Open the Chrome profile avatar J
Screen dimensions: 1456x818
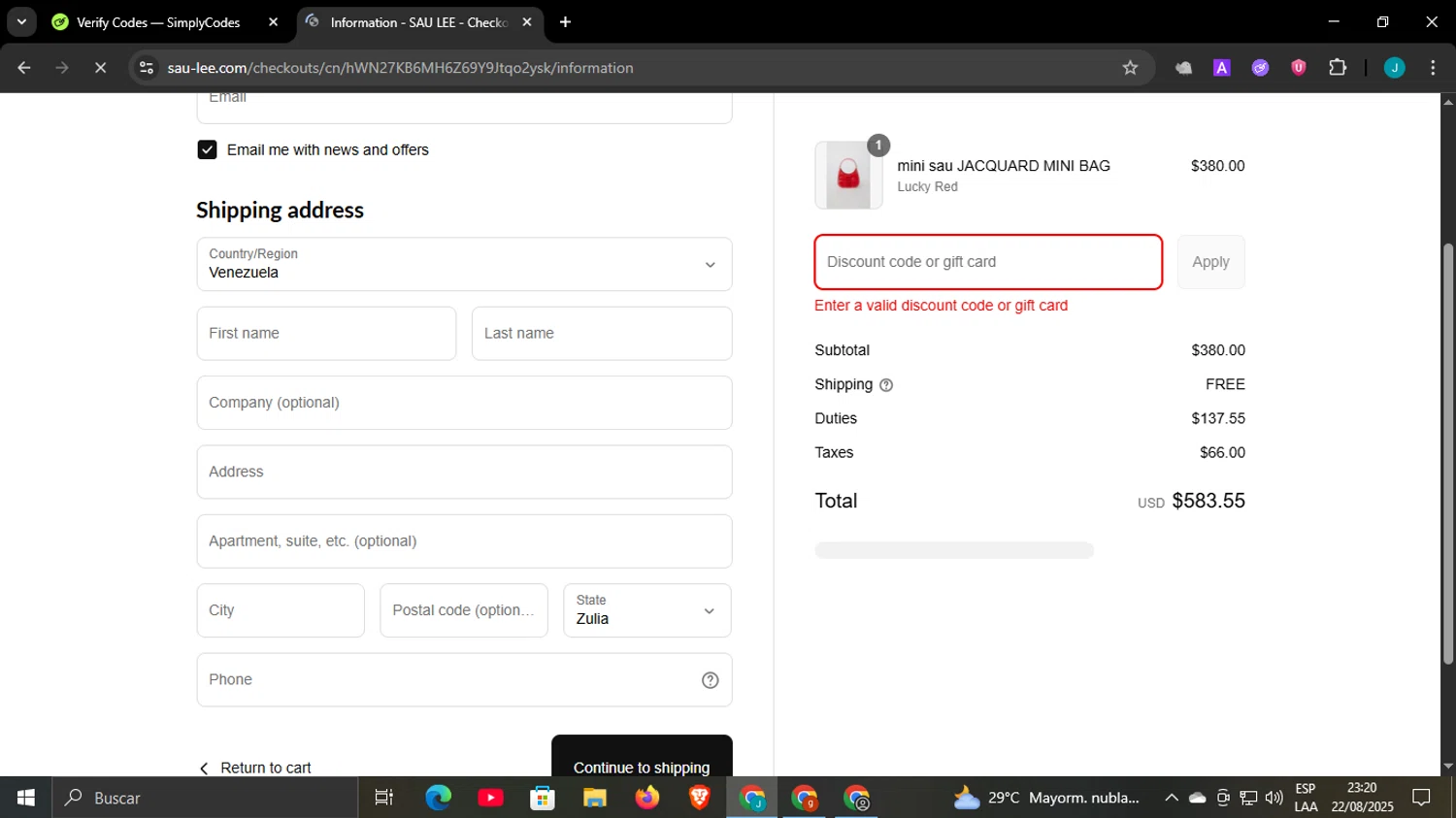tap(1395, 68)
